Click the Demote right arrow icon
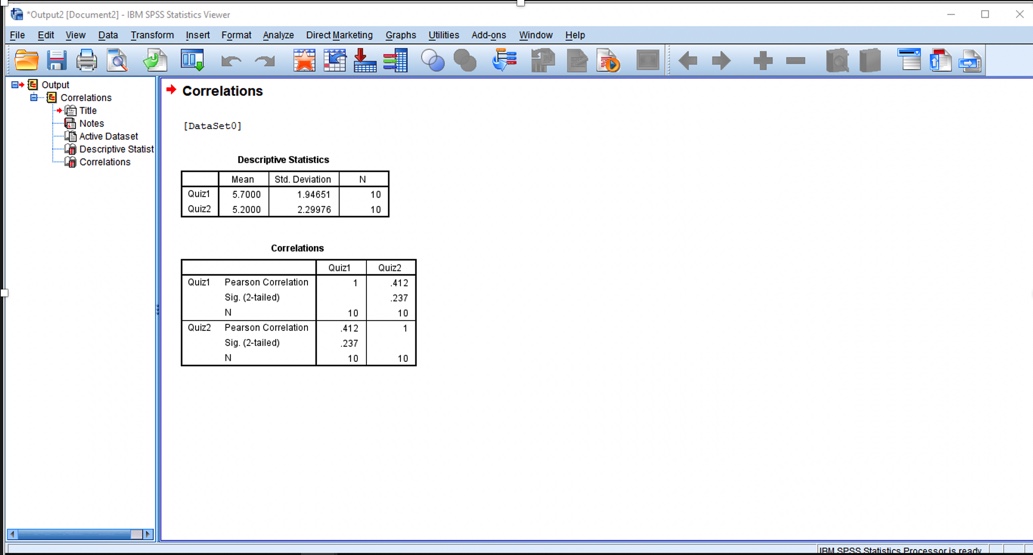This screenshot has width=1033, height=555. point(721,61)
